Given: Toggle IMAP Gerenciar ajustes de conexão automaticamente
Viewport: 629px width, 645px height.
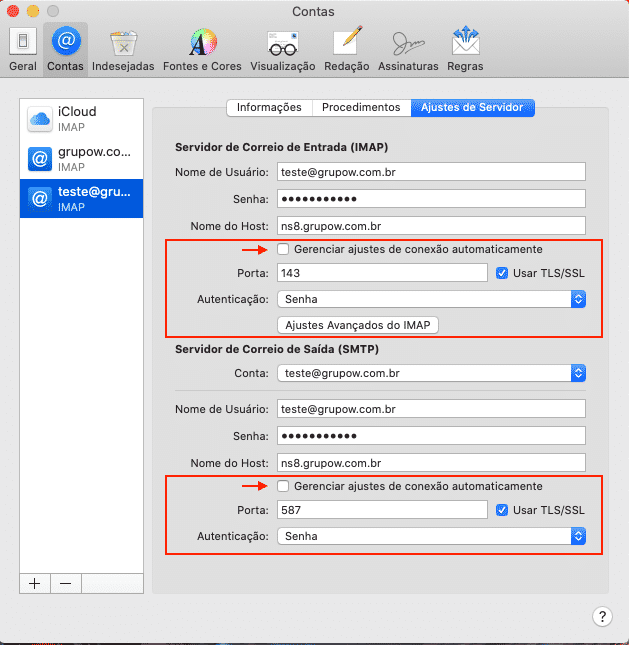Looking at the screenshot, I should (x=283, y=249).
